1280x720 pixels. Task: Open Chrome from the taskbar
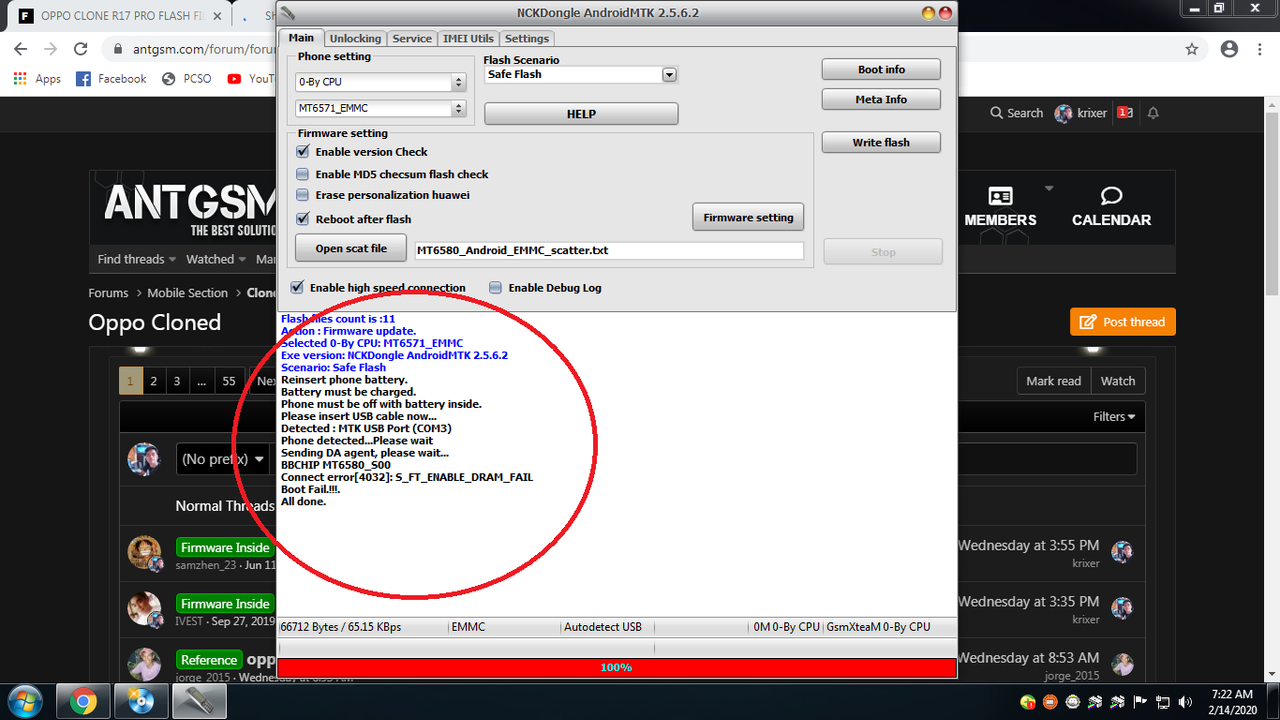click(83, 701)
